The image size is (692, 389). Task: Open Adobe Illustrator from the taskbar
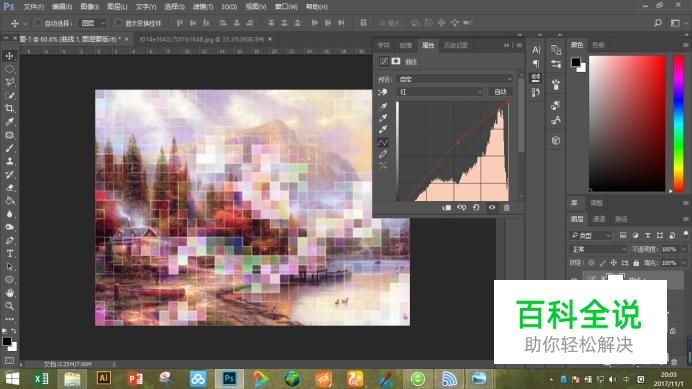point(104,378)
